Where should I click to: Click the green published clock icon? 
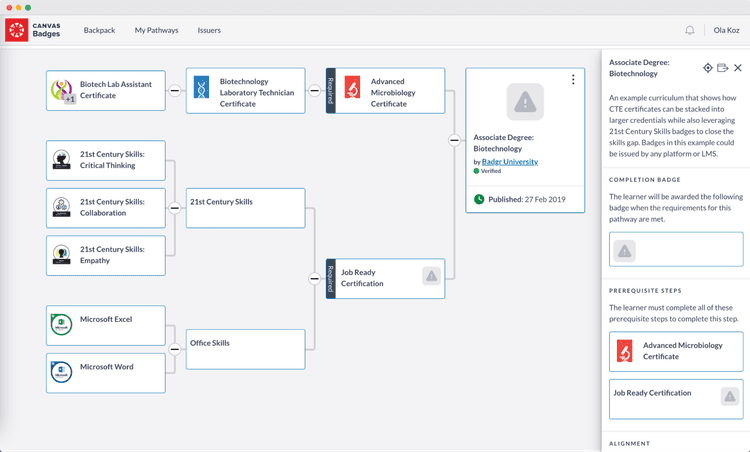(479, 199)
